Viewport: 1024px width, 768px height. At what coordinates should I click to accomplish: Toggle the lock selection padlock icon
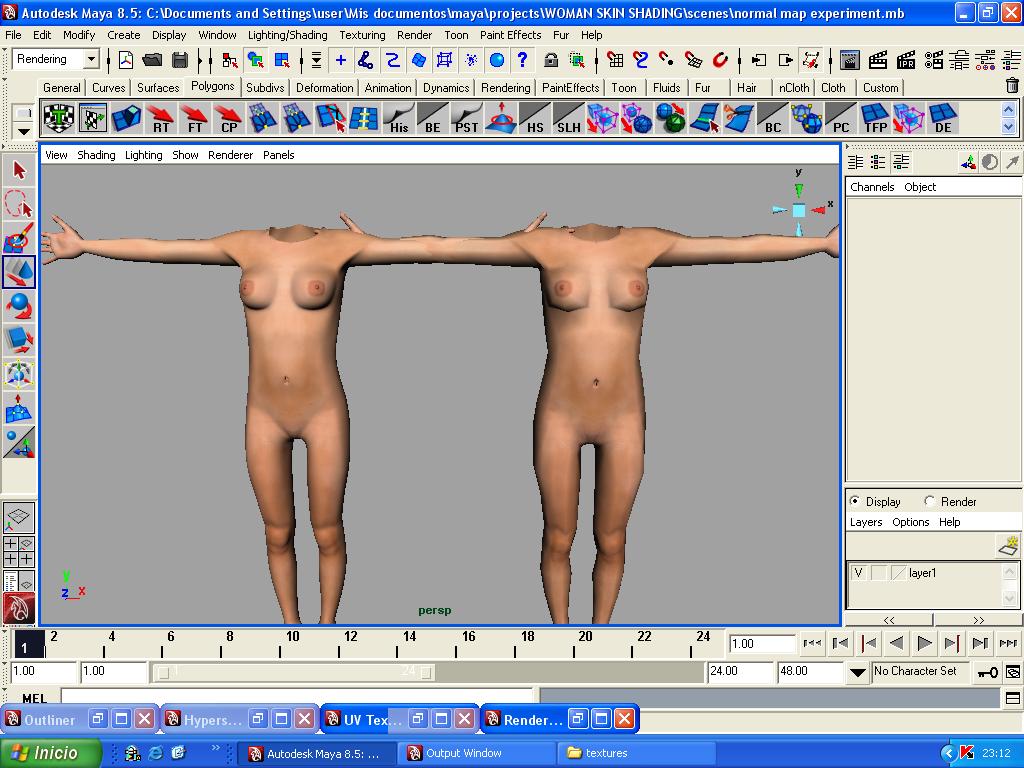tap(551, 60)
